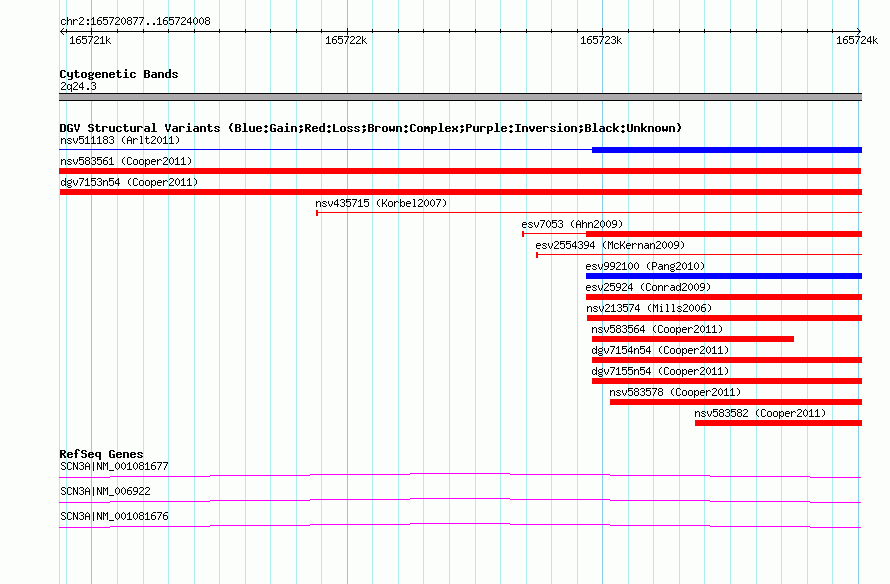This screenshot has width=890, height=584.
Task: Open nsv583561 (Cooper2011) variant label
Action: click(126, 161)
